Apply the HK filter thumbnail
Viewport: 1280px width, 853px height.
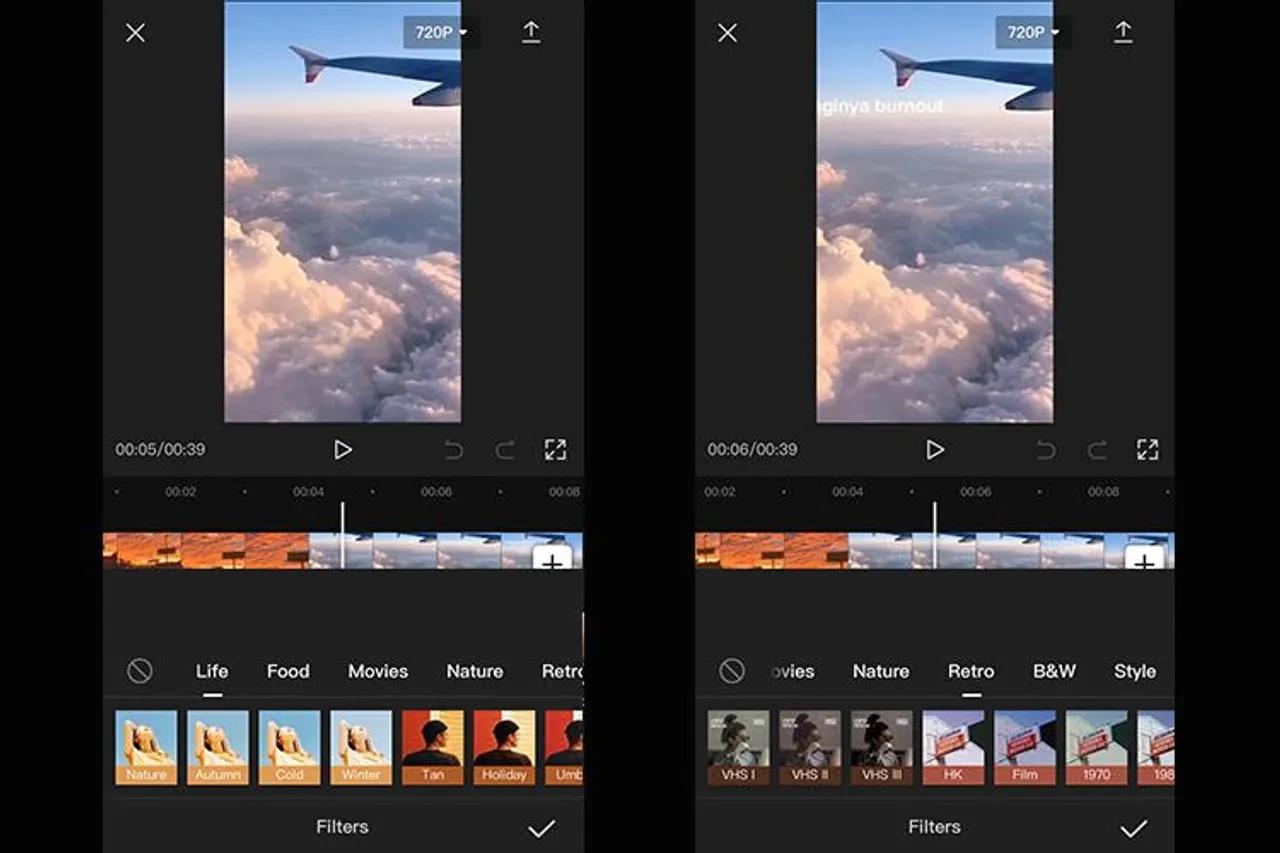[x=953, y=747]
